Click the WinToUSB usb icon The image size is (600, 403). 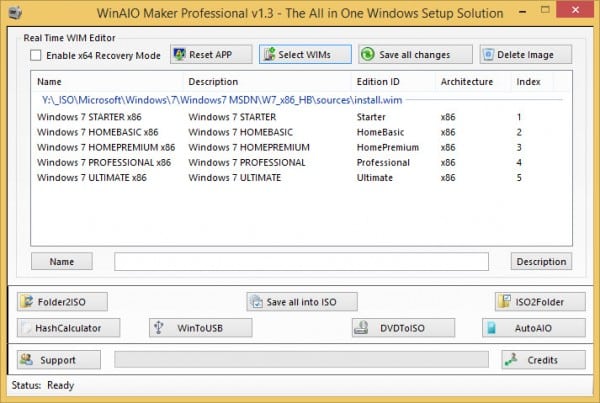point(158,328)
